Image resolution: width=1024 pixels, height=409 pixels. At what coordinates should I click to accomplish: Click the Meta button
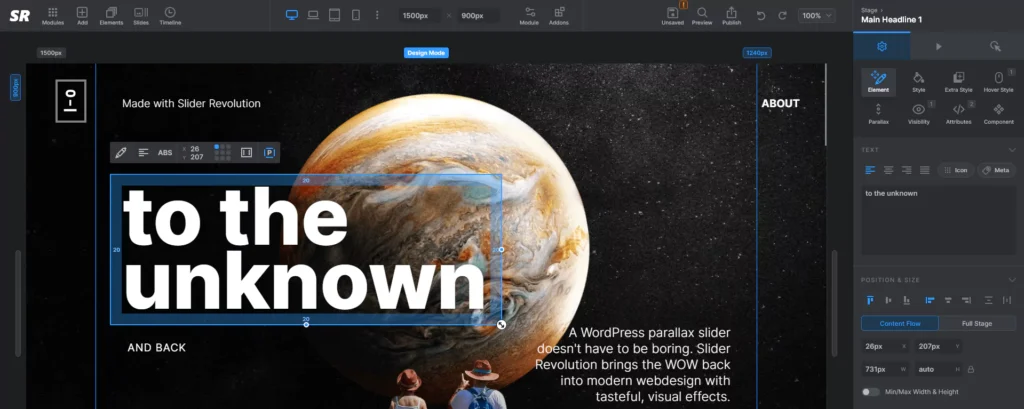point(996,170)
